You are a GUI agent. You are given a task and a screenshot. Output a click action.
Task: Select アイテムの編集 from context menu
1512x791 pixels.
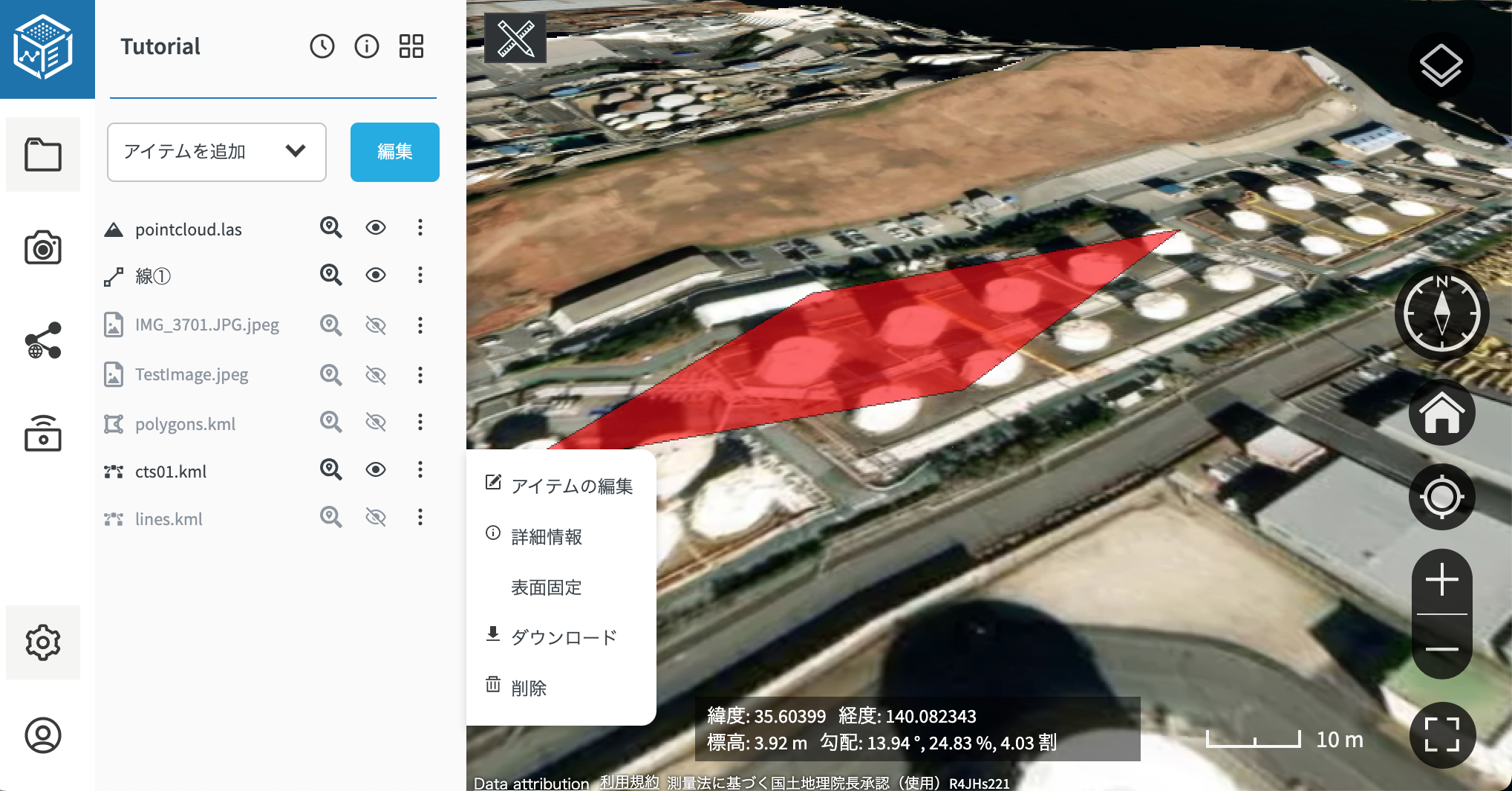tap(570, 486)
